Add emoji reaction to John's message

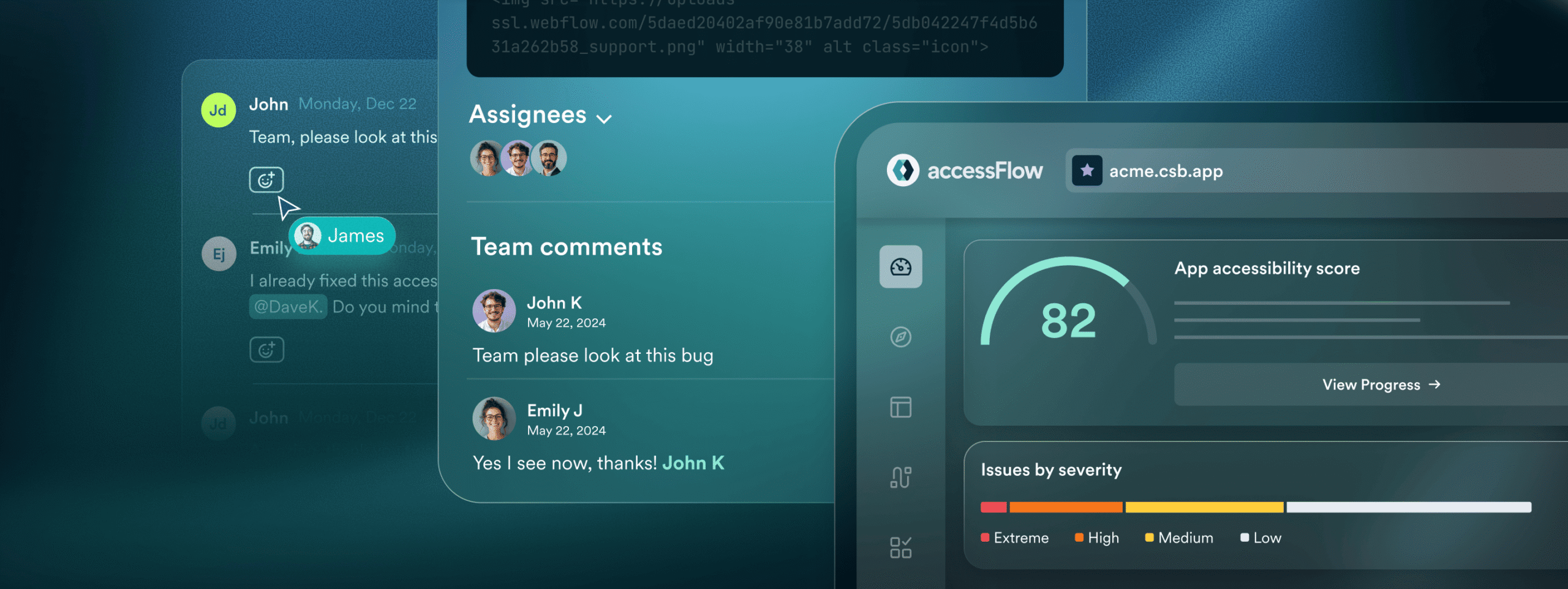(x=266, y=180)
